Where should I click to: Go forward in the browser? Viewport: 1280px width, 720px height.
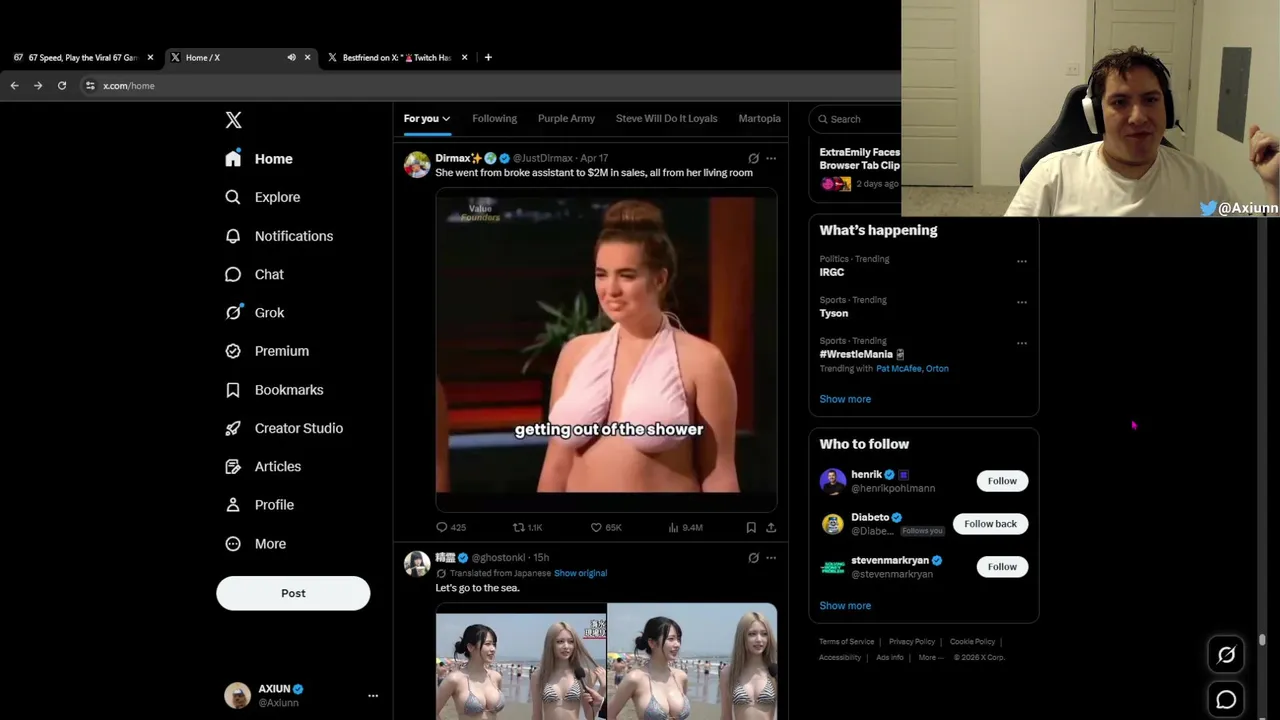(x=38, y=86)
